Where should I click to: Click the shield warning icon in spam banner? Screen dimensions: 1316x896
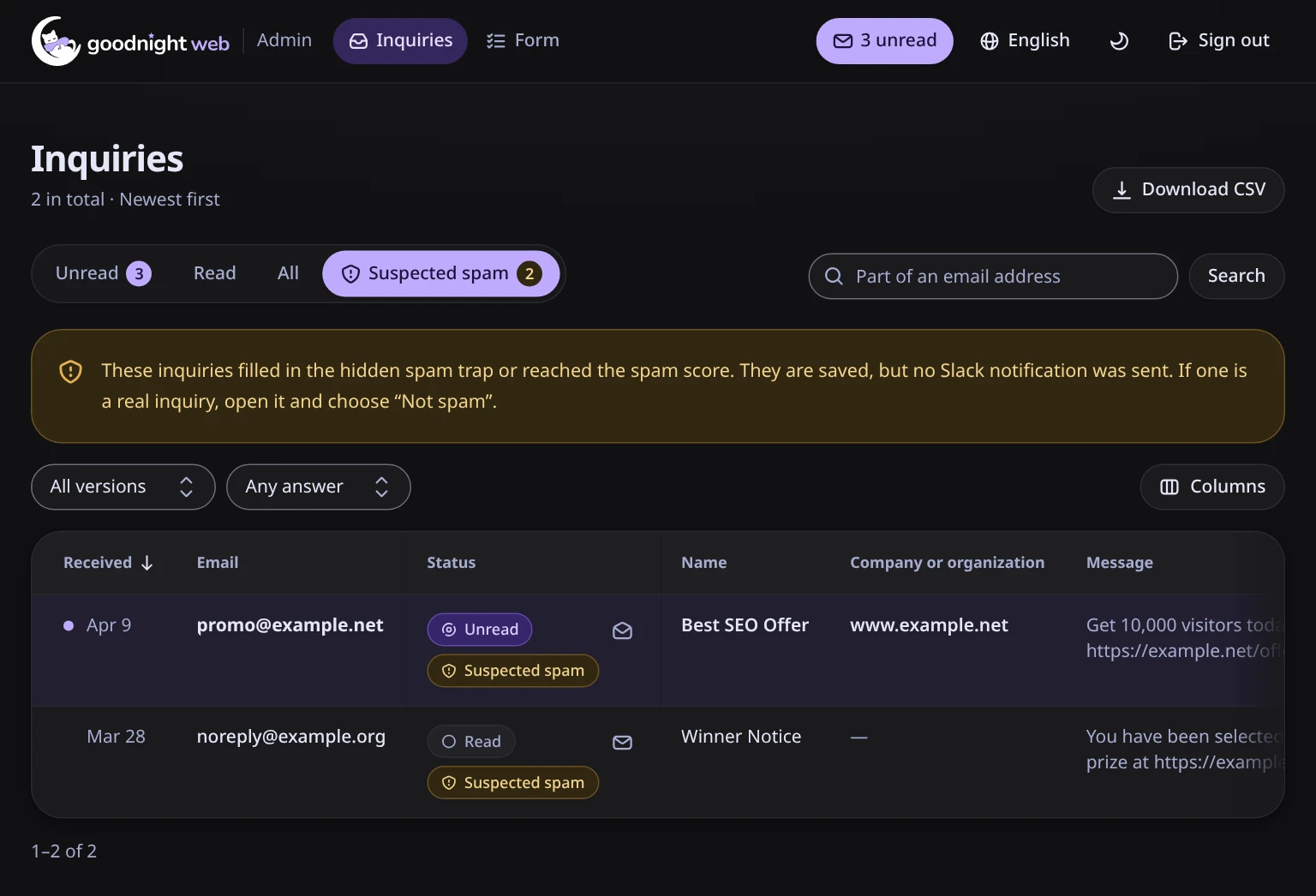click(x=70, y=372)
